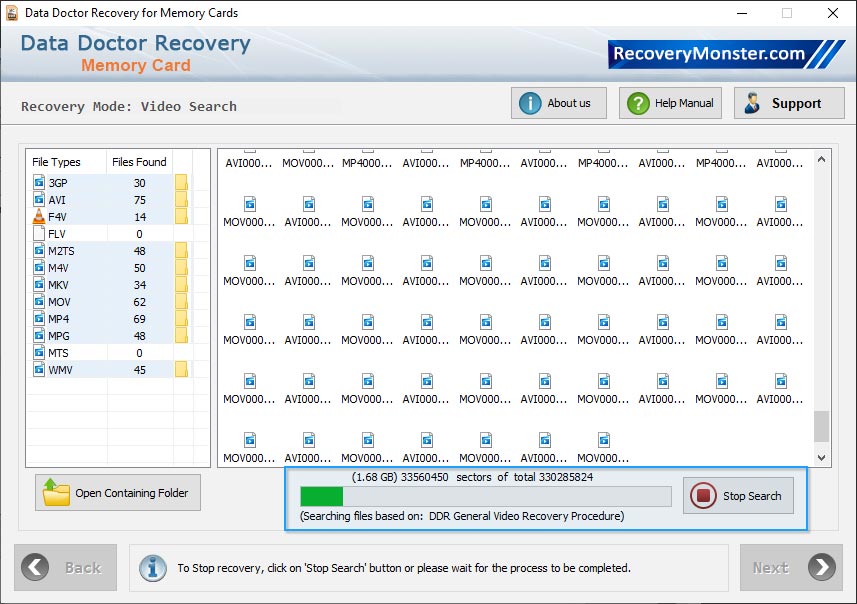Click the M2TS file type icon

[37, 250]
